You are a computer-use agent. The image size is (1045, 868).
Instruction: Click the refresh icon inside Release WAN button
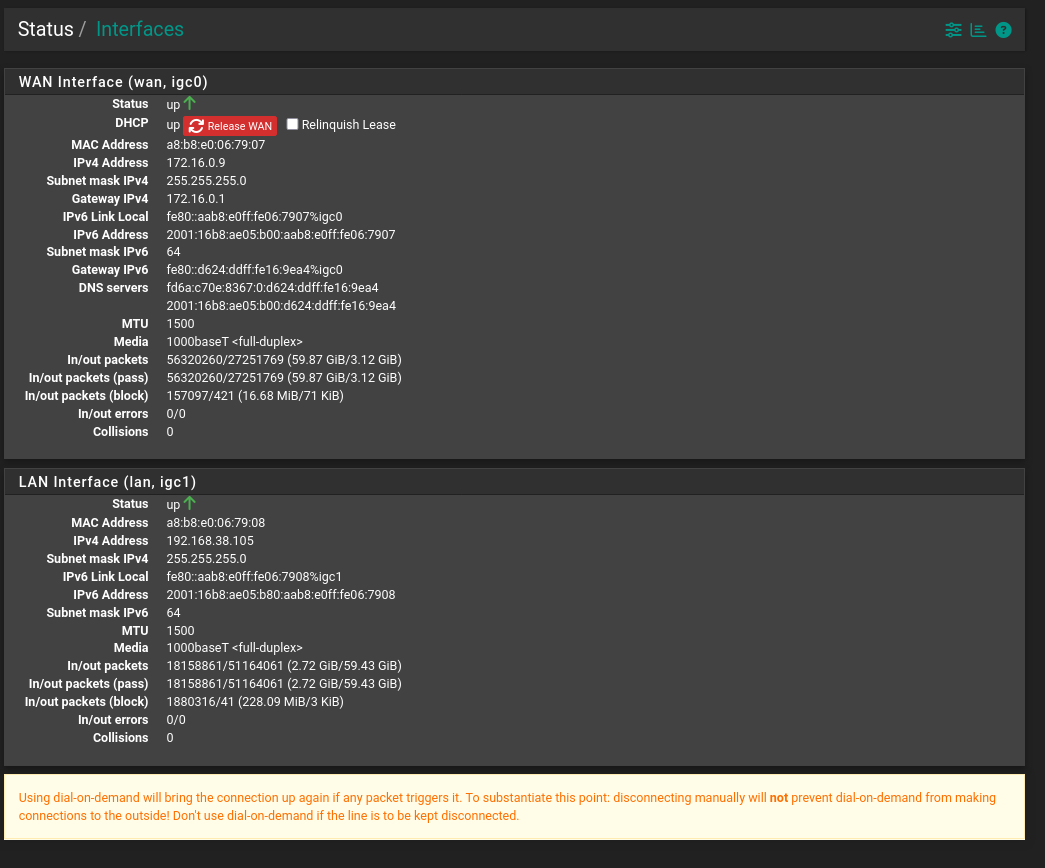point(196,126)
